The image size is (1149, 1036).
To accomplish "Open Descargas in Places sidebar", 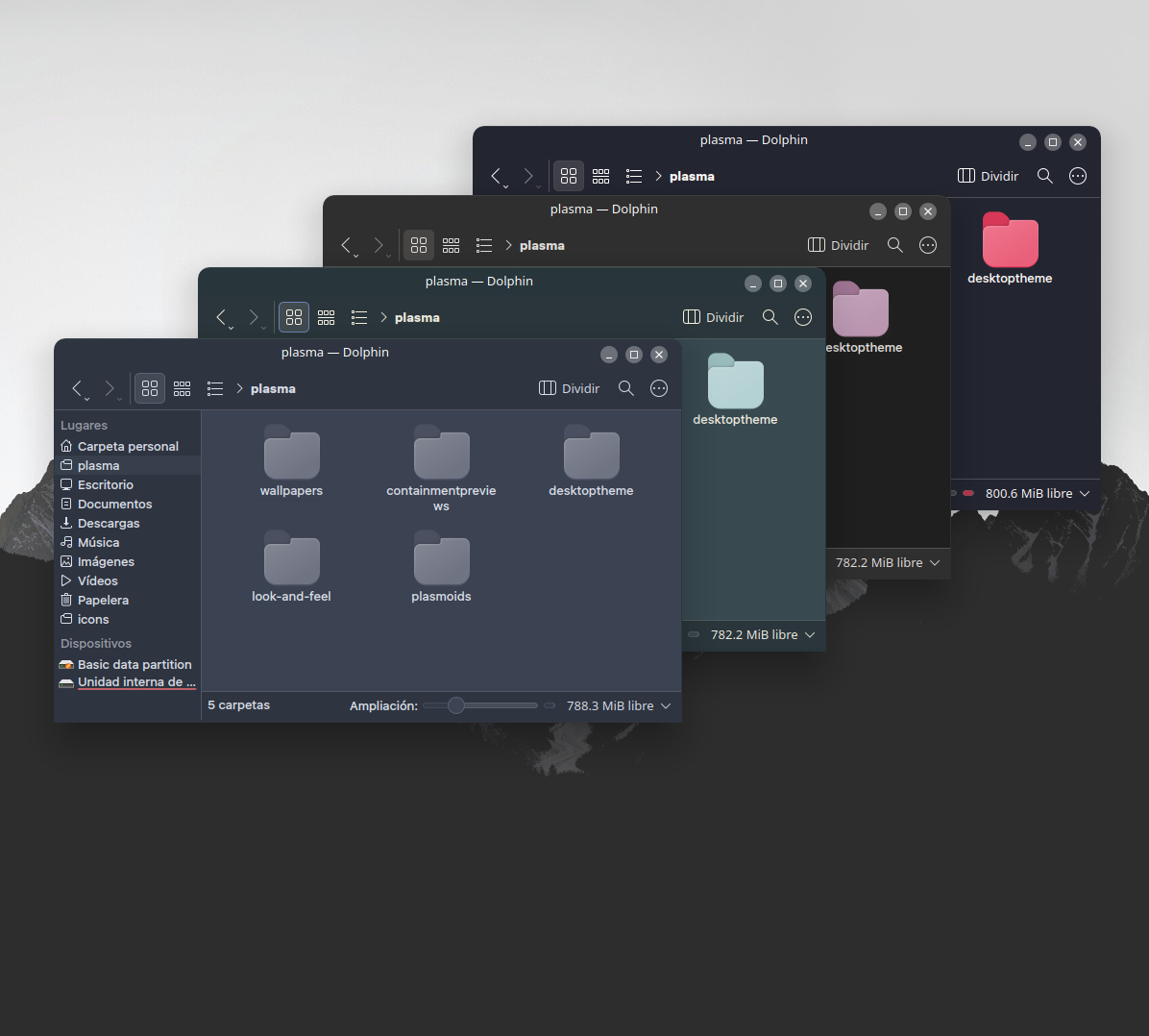I will (128, 523).
